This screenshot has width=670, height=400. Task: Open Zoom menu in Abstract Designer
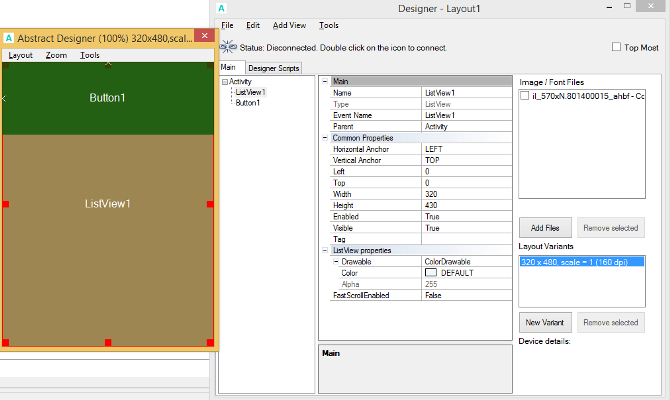pyautogui.click(x=56, y=56)
